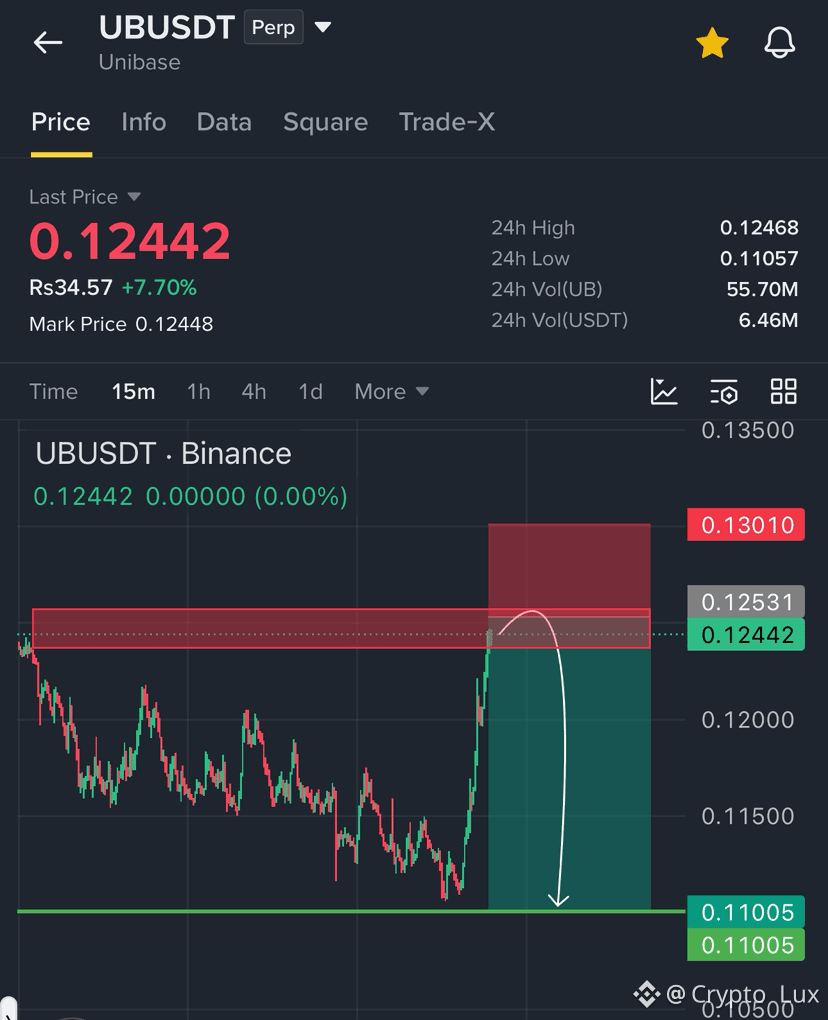This screenshot has height=1020, width=828.
Task: Click the 24h Vol(UB) value 55.70M
Action: (x=762, y=289)
